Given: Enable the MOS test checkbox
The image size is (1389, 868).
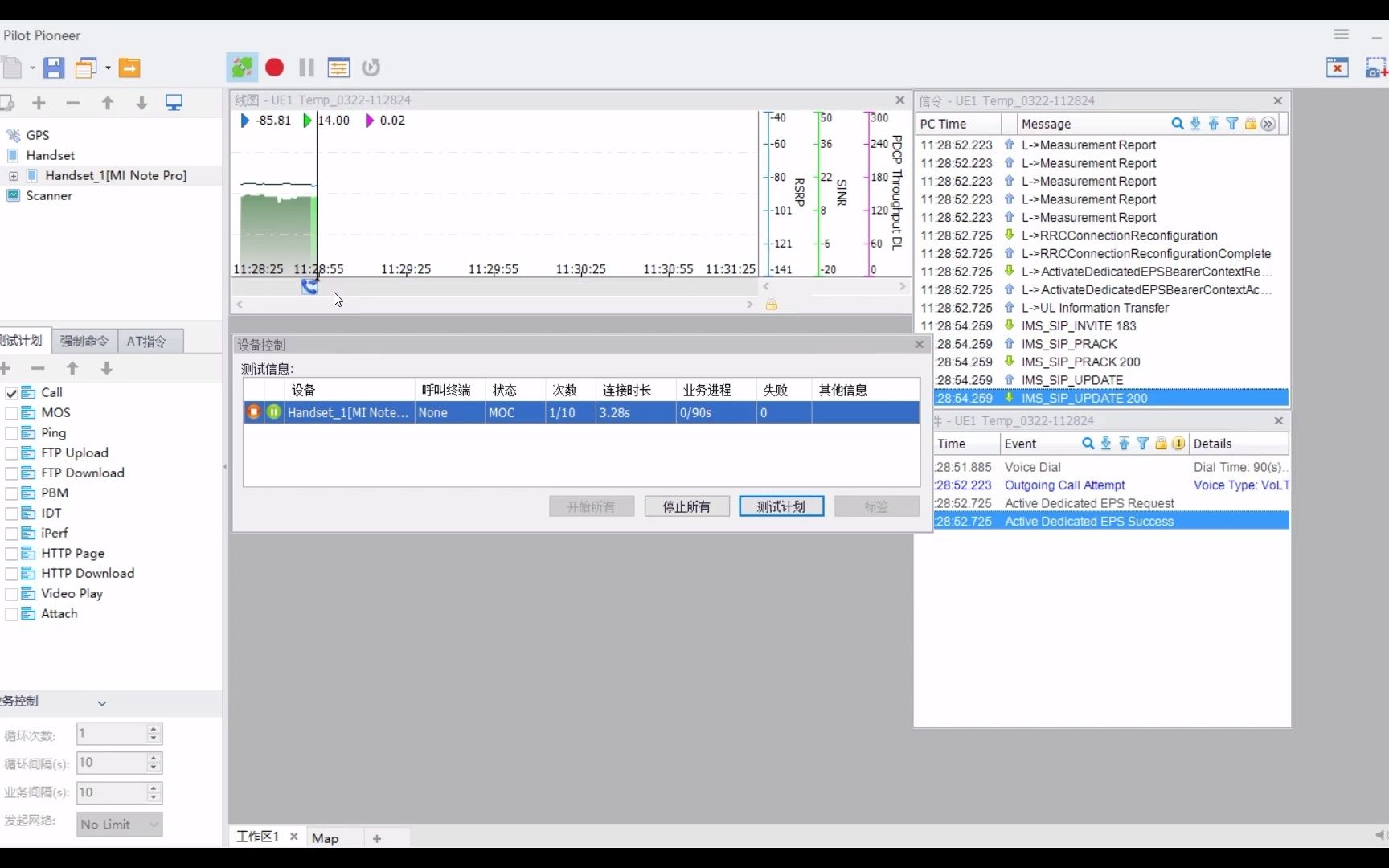Looking at the screenshot, I should 11,413.
